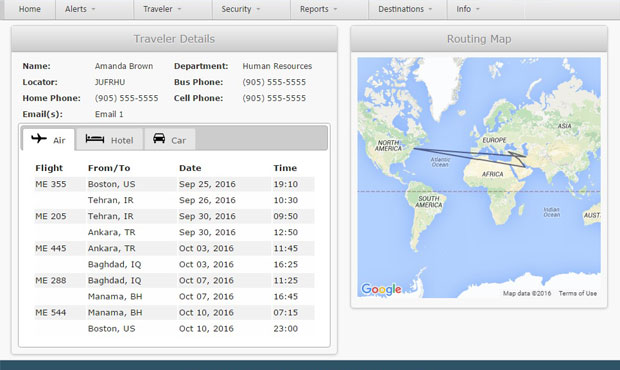Click the Sep 25, 2016 date cell
Image resolution: width=620 pixels, height=370 pixels.
(207, 184)
